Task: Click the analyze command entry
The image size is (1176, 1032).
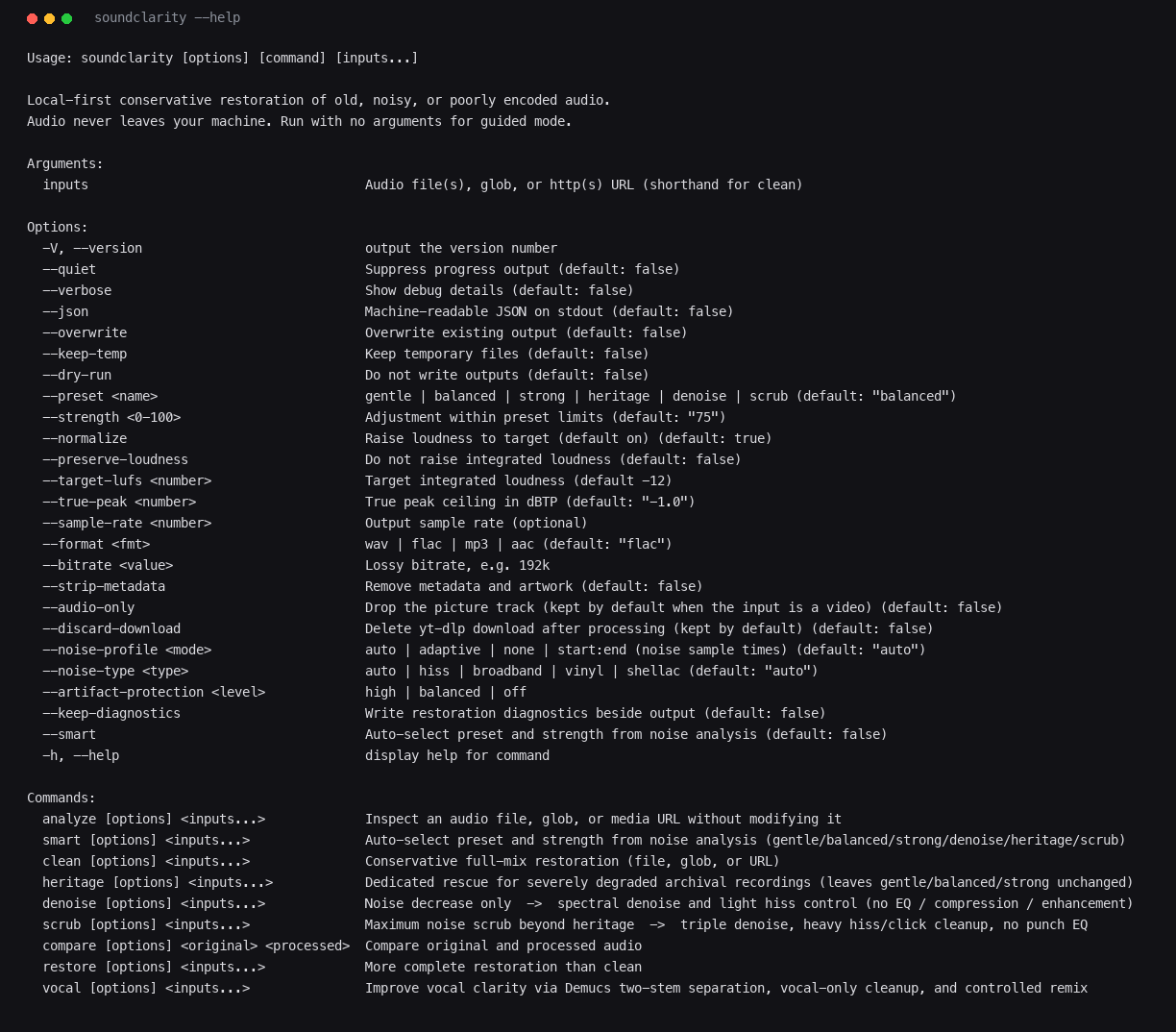Action: [154, 819]
